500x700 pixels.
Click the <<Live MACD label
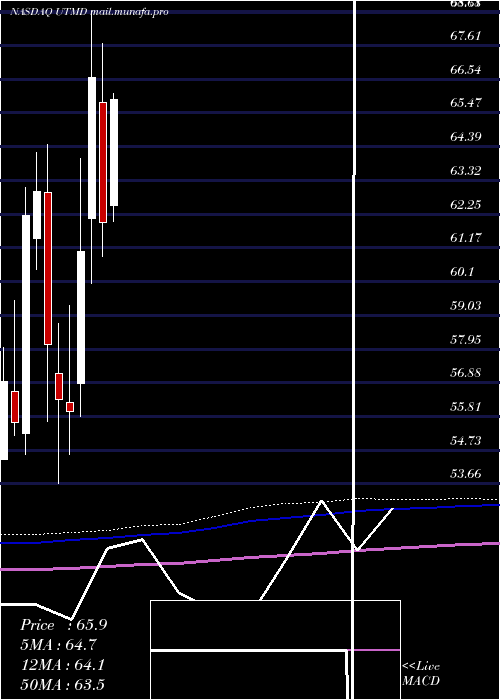[421, 673]
